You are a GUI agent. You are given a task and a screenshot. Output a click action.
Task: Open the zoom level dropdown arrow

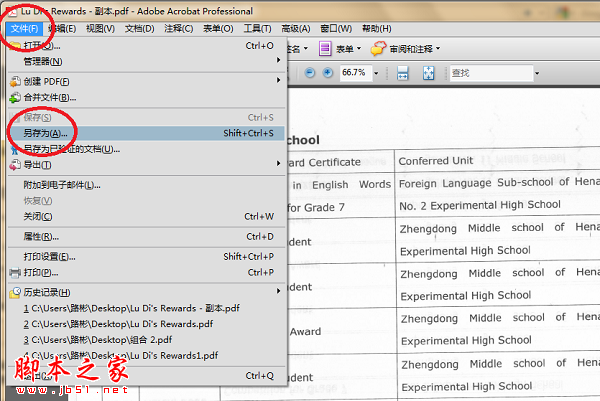tap(376, 73)
